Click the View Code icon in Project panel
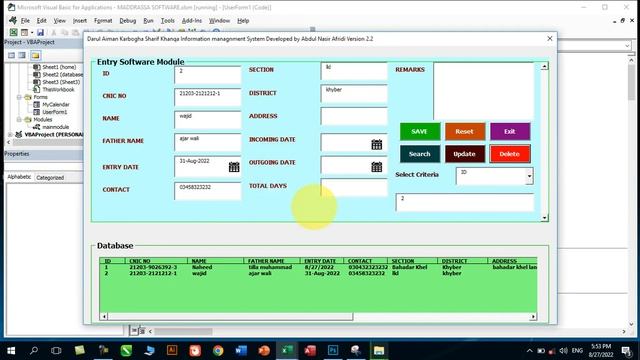The width and height of the screenshot is (640, 360). pyautogui.click(x=11, y=55)
